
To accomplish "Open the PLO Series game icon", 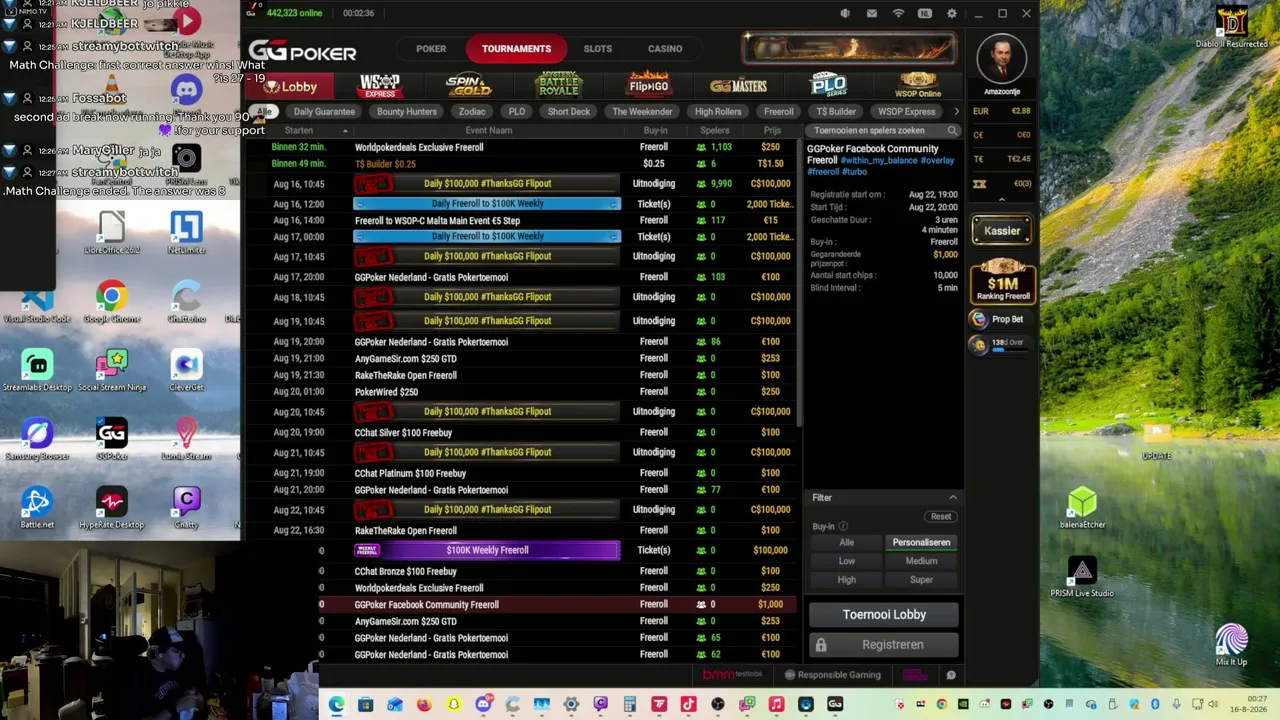I will [828, 86].
